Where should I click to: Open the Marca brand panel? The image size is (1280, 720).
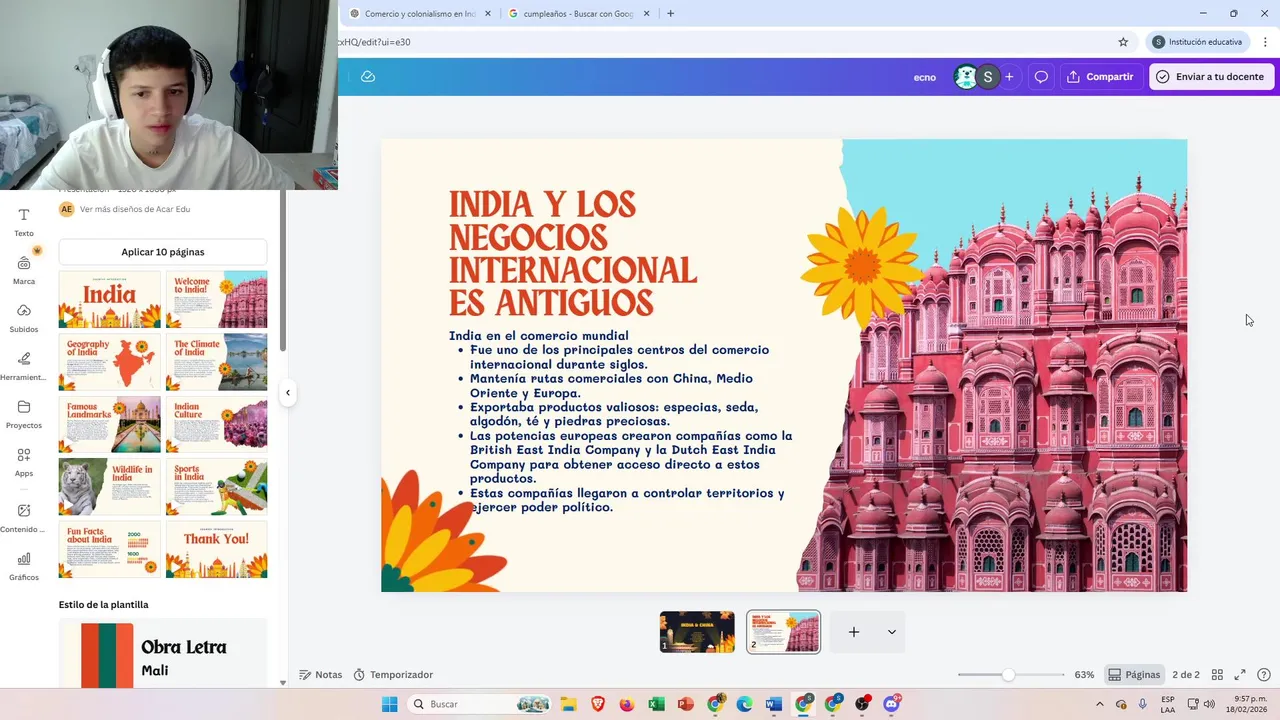tap(24, 269)
